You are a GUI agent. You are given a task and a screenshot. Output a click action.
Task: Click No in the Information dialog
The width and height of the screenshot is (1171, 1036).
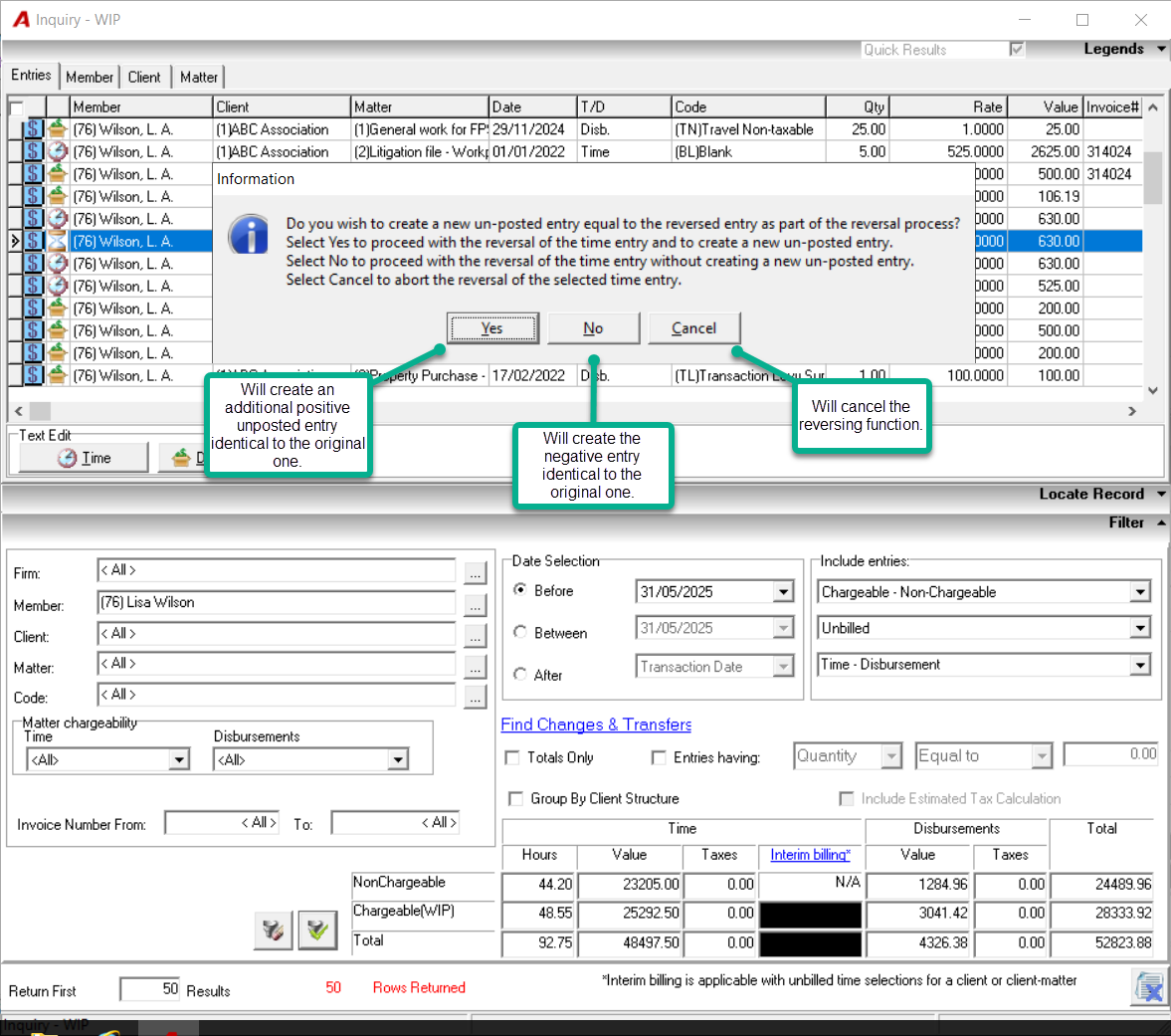click(x=594, y=327)
